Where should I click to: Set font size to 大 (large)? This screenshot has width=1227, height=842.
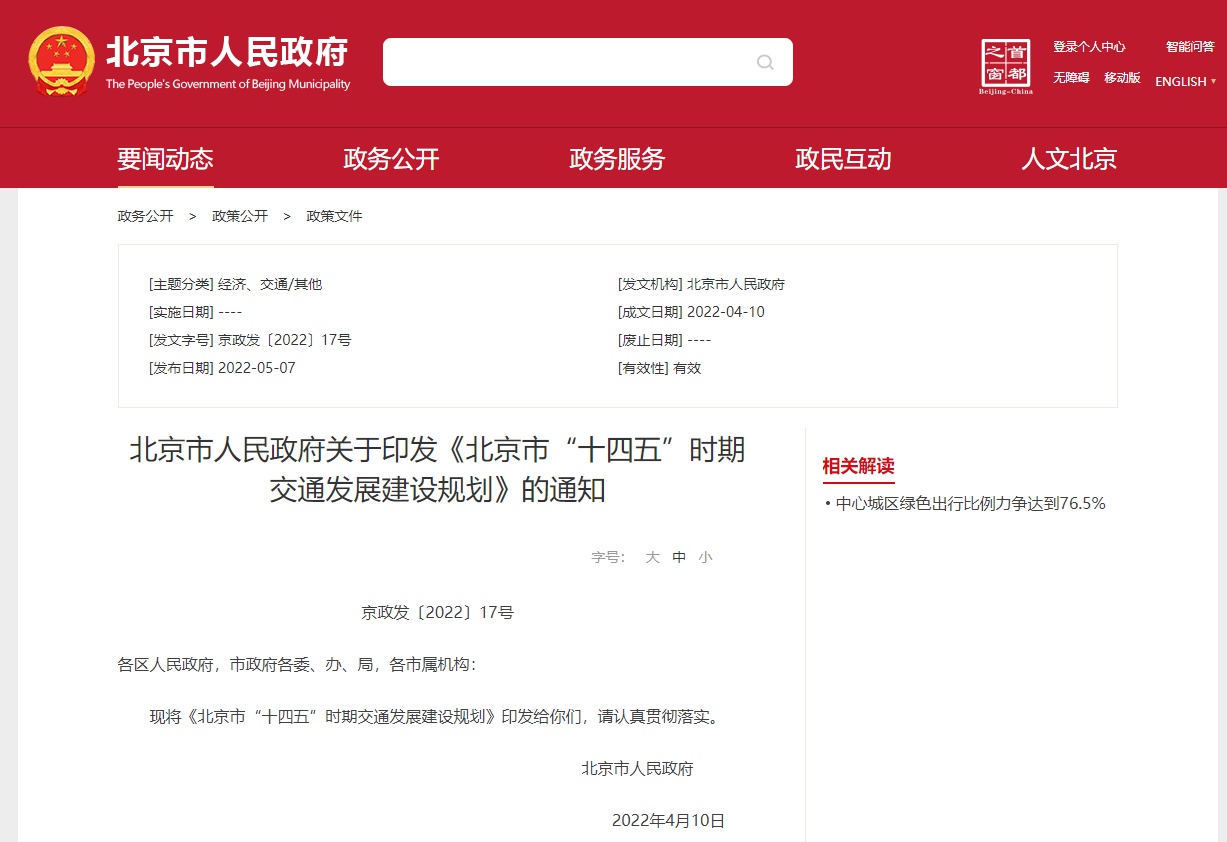pos(652,557)
